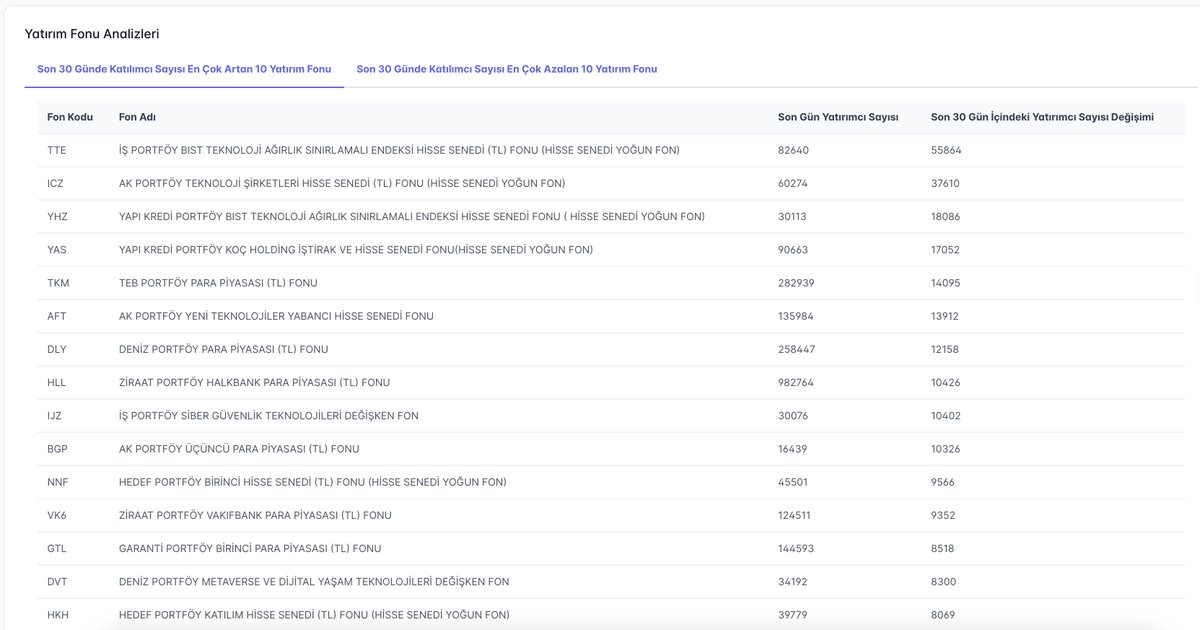Click investor count 82640 in TTE row
This screenshot has width=1200, height=630.
(x=794, y=150)
